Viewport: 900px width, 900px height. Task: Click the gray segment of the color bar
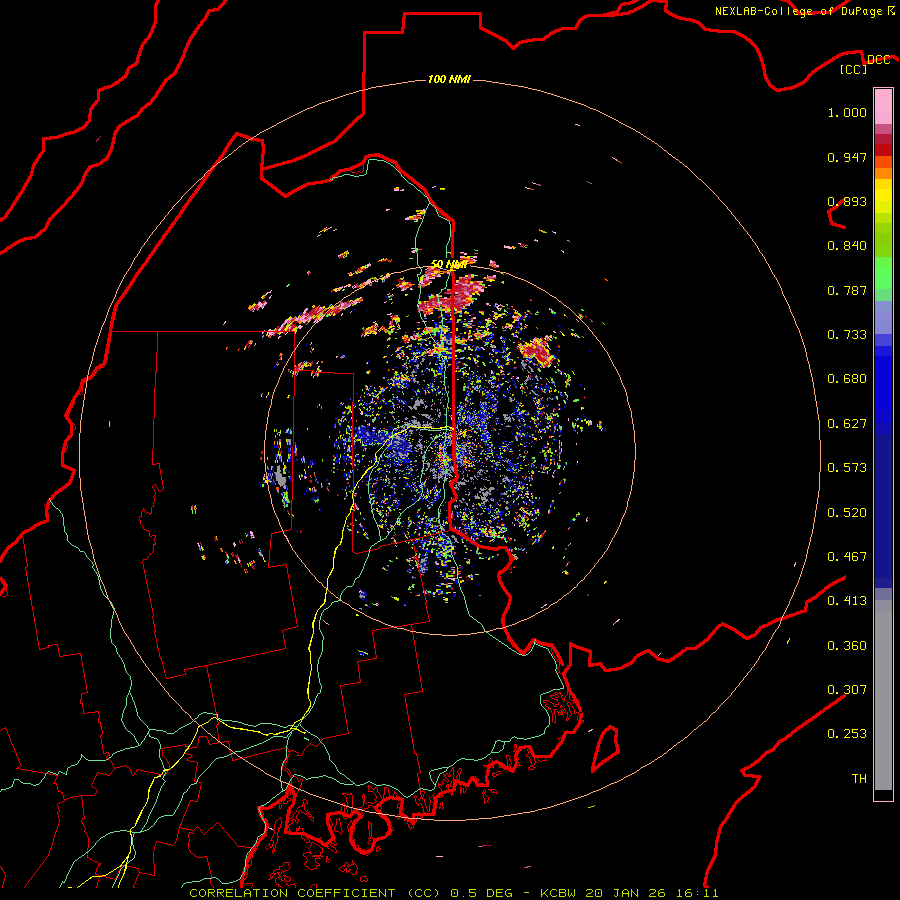(x=883, y=695)
